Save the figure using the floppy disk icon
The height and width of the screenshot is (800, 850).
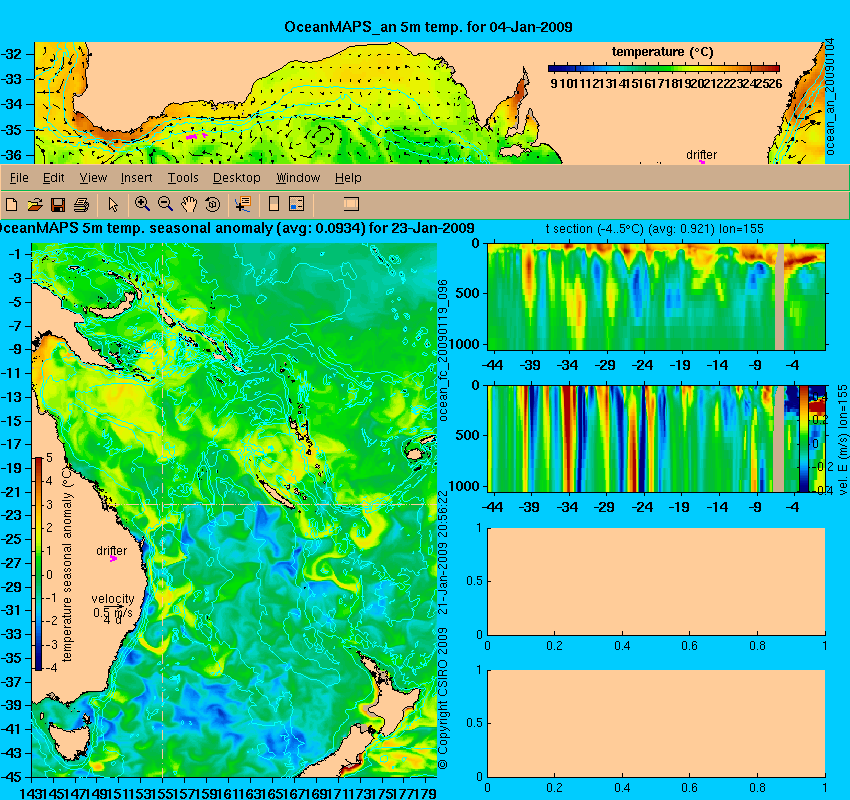pyautogui.click(x=58, y=204)
